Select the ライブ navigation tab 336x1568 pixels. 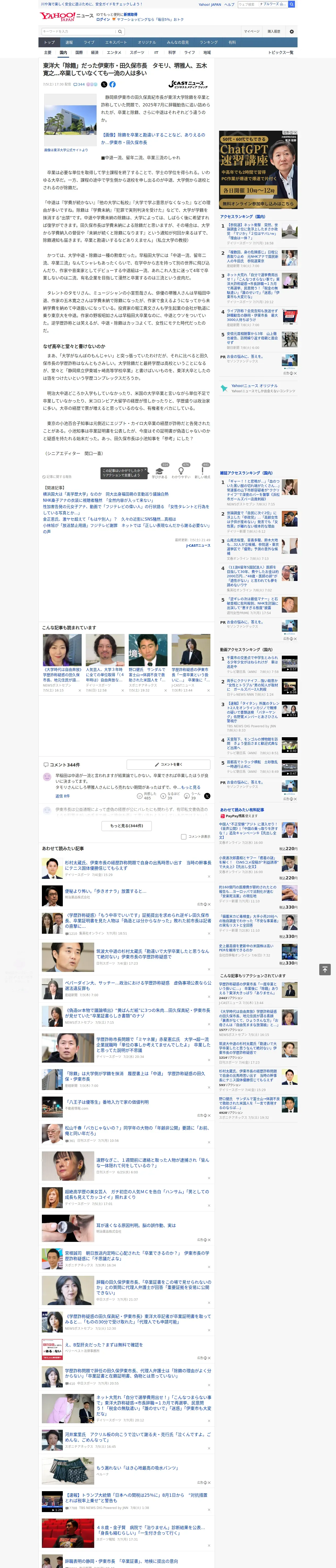[89, 43]
